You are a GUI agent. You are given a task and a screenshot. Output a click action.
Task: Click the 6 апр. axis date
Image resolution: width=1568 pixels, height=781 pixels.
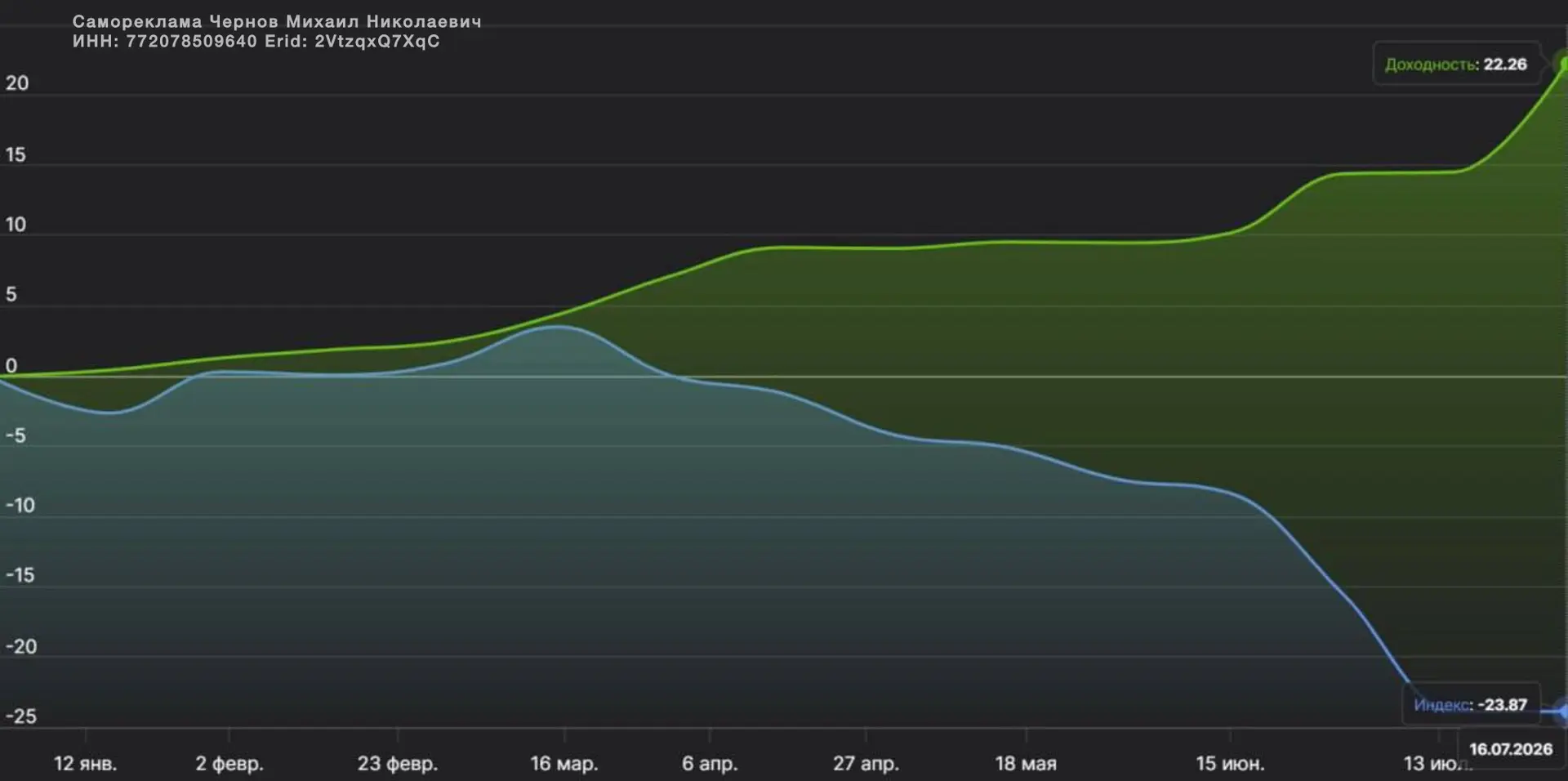[x=710, y=764]
